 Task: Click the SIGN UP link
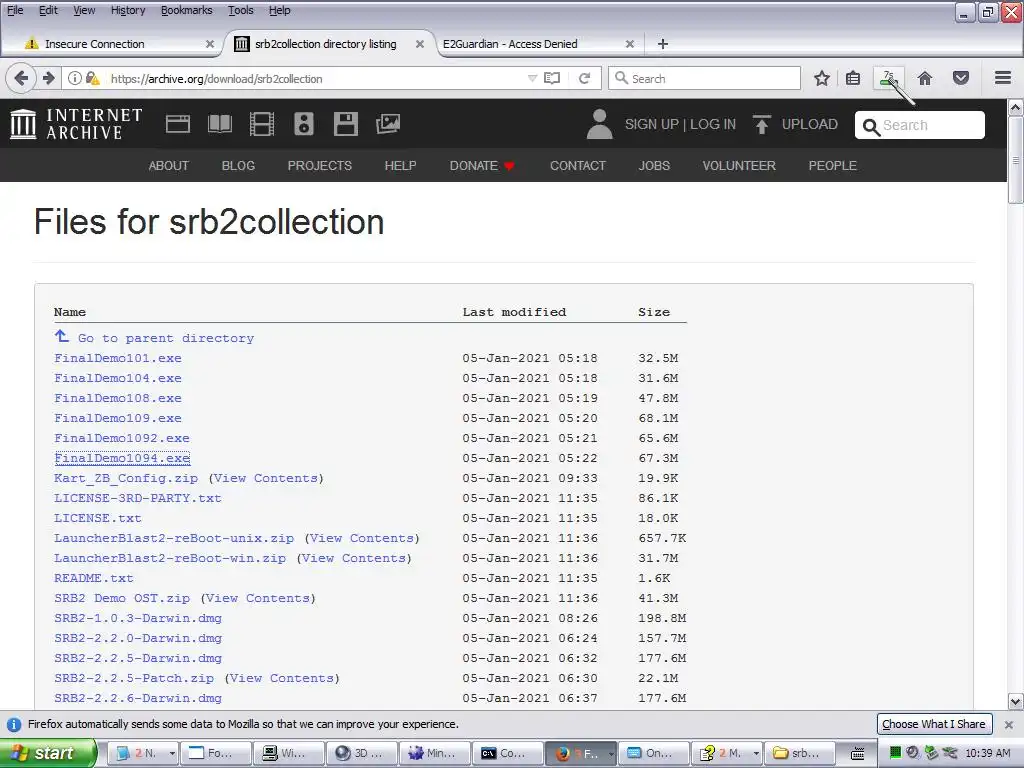pyautogui.click(x=652, y=124)
